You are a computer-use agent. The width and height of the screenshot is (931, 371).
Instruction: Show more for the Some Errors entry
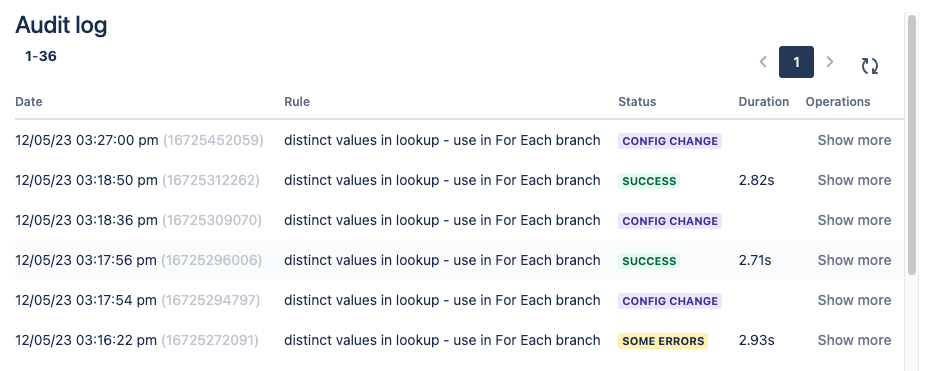tap(854, 340)
